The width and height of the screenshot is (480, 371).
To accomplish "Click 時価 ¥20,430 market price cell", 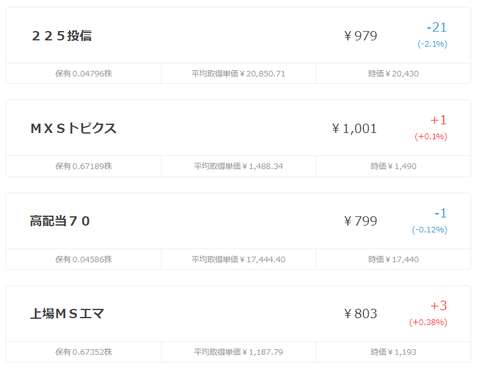I will (x=393, y=73).
